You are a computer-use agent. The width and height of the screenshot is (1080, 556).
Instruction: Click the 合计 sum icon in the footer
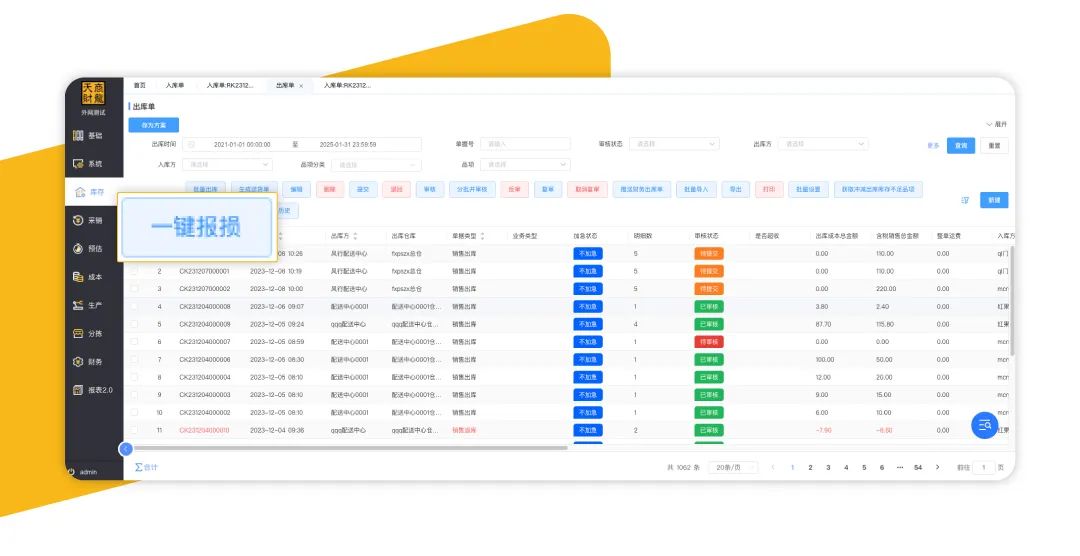tap(139, 467)
